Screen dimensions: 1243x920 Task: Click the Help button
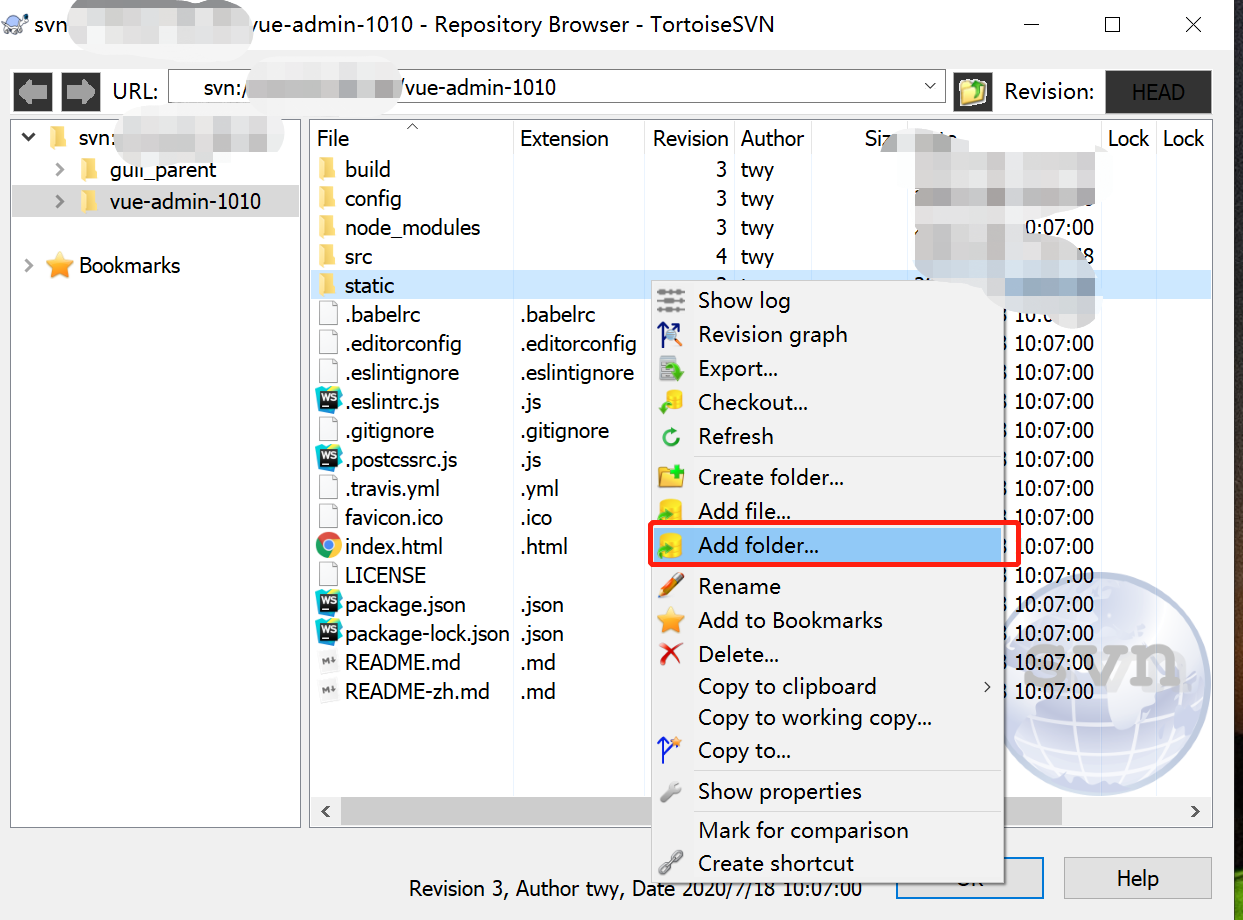tap(1137, 878)
